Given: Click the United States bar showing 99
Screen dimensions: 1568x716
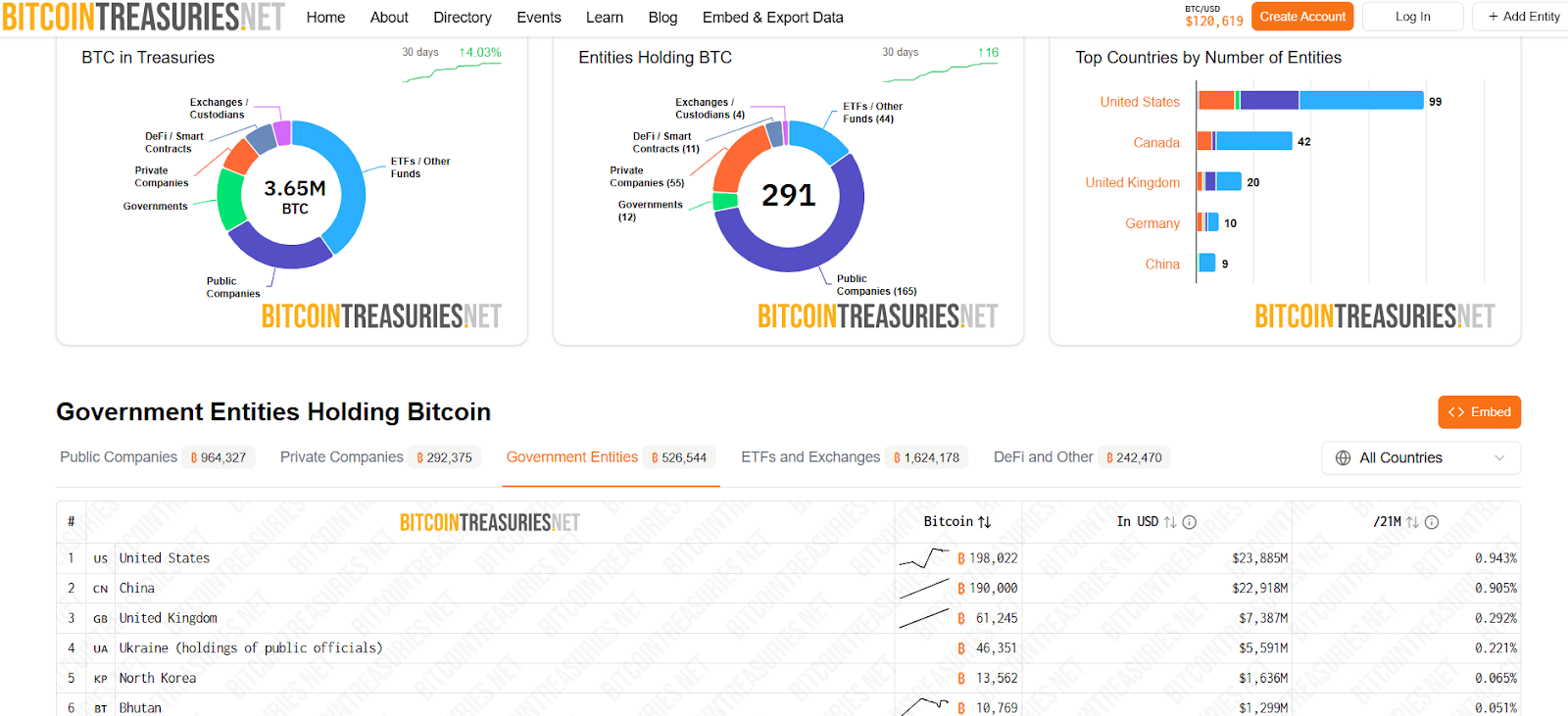Looking at the screenshot, I should tap(1310, 100).
